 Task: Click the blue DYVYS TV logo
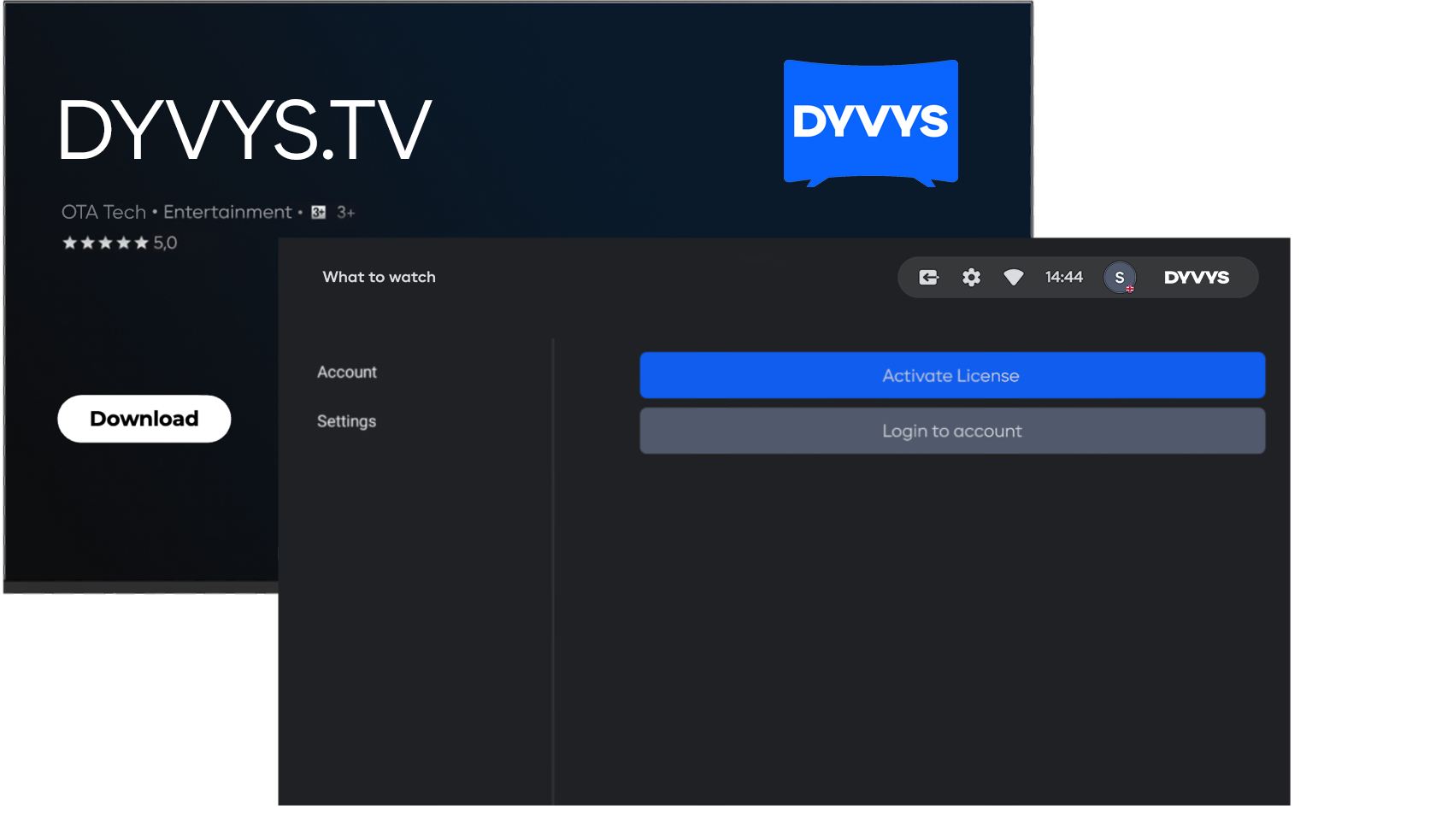(870, 122)
